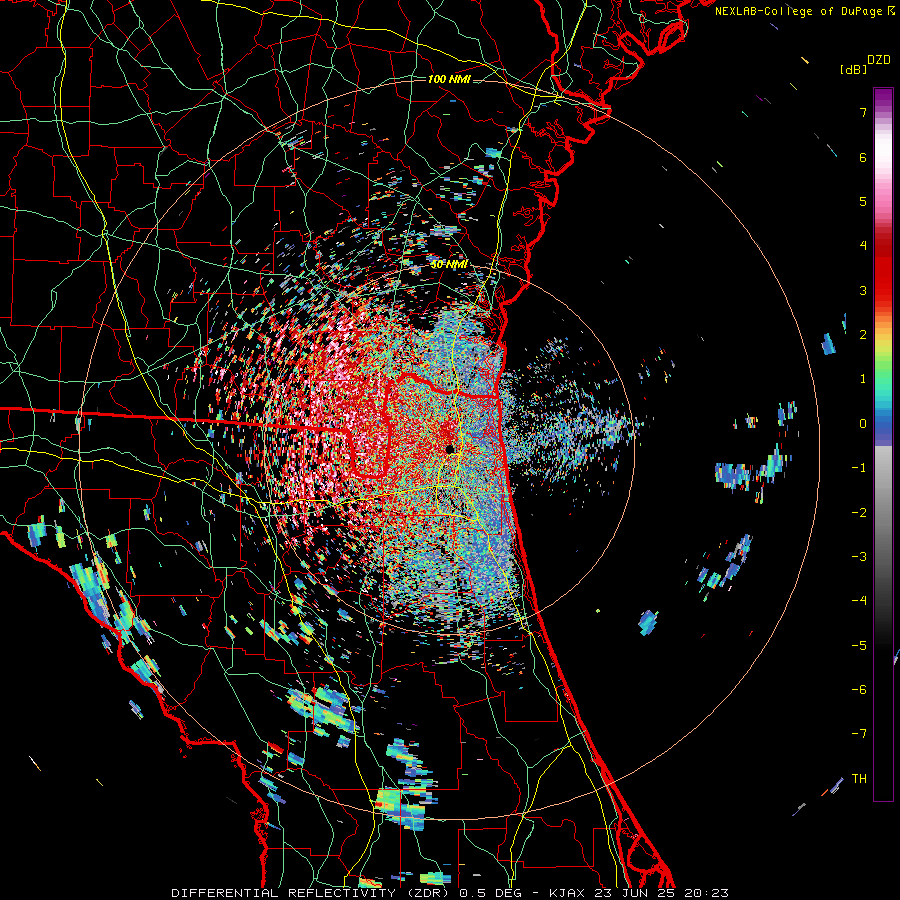The width and height of the screenshot is (900, 900).
Task: Click the 1 value on the color scale
Action: 863,379
